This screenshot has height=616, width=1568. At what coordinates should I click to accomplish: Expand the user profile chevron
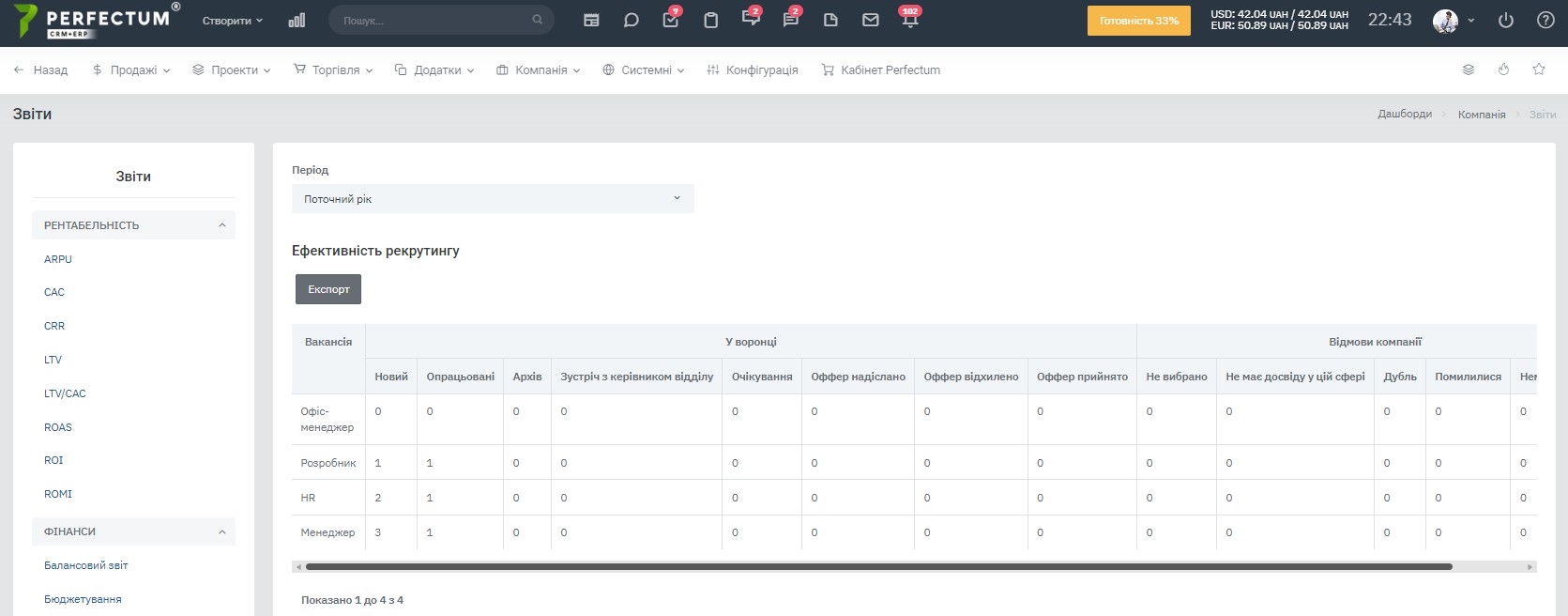1470,21
